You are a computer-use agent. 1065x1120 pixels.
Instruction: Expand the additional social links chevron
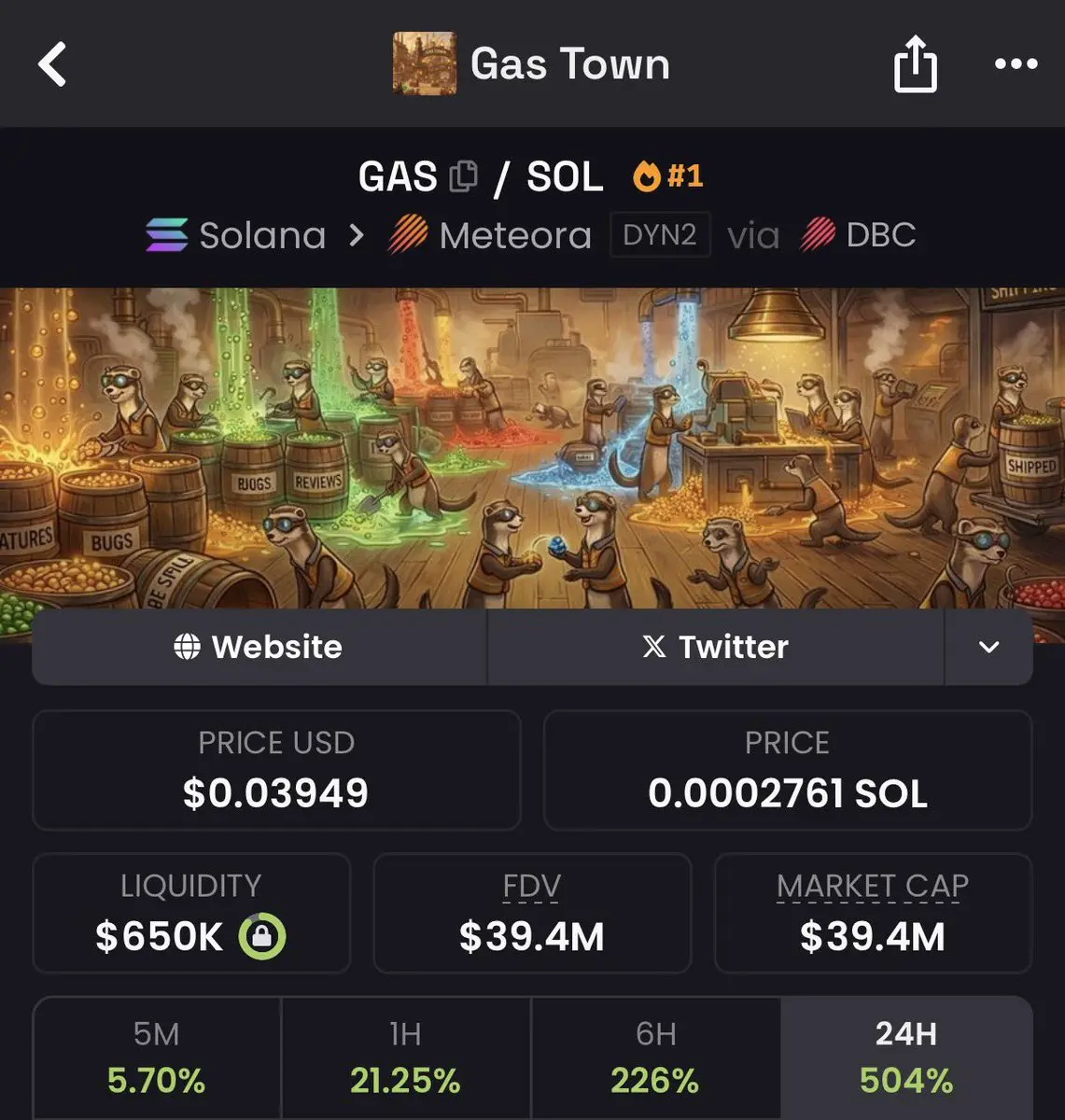[x=988, y=647]
